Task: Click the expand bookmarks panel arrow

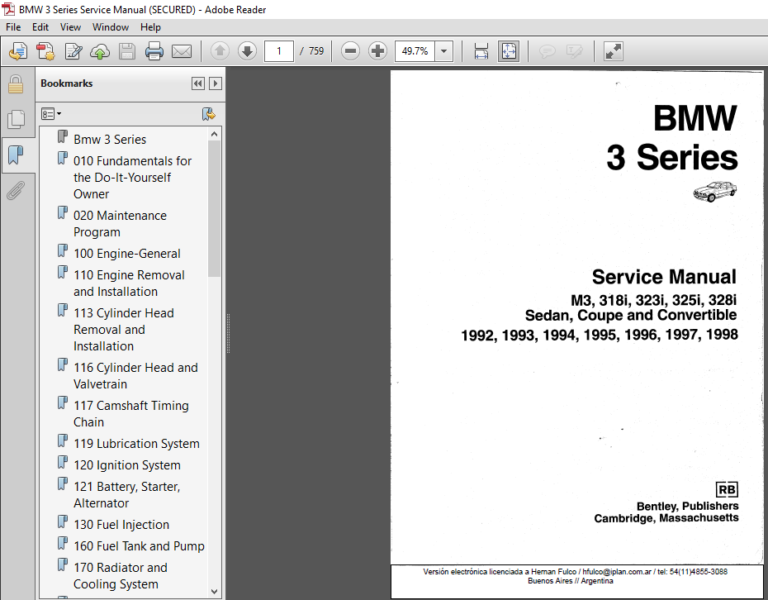Action: click(x=215, y=84)
